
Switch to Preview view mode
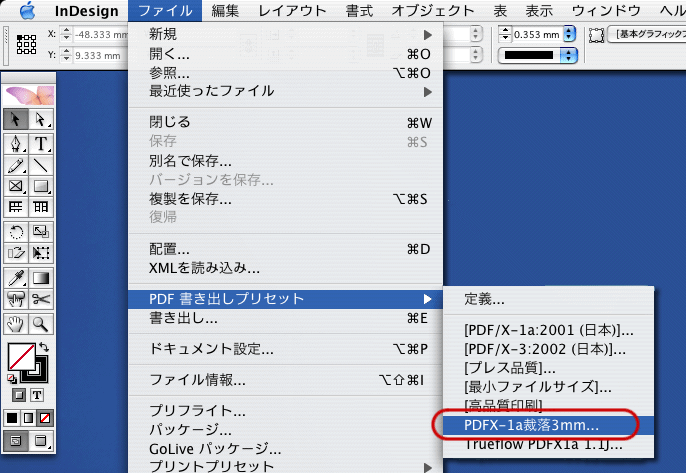[41, 441]
